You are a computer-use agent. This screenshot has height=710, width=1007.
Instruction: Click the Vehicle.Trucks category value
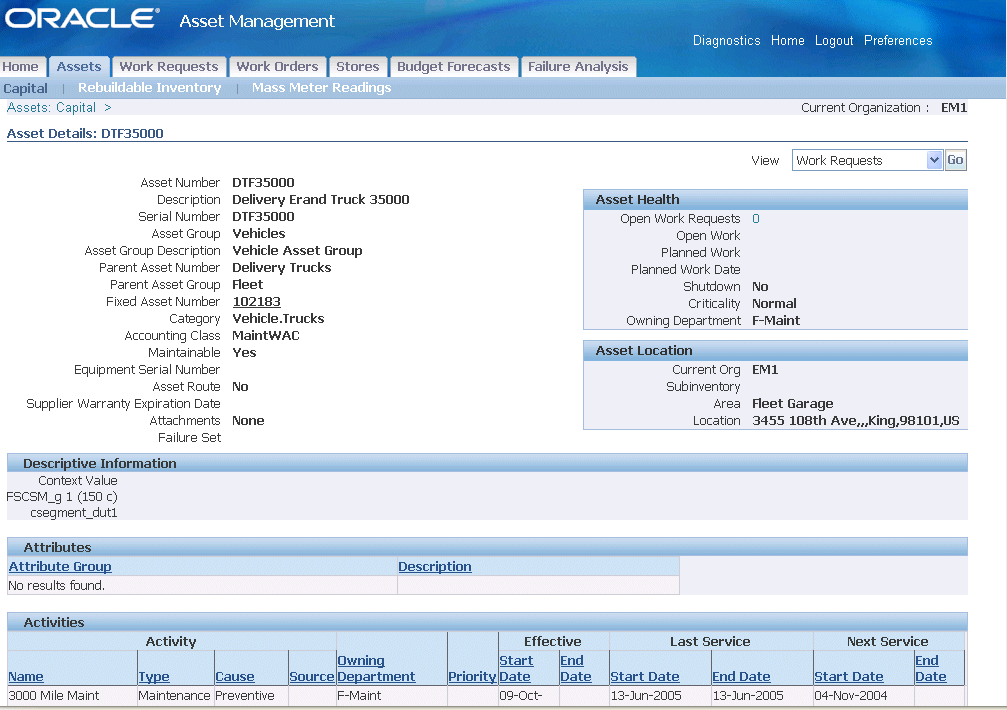pyautogui.click(x=278, y=319)
